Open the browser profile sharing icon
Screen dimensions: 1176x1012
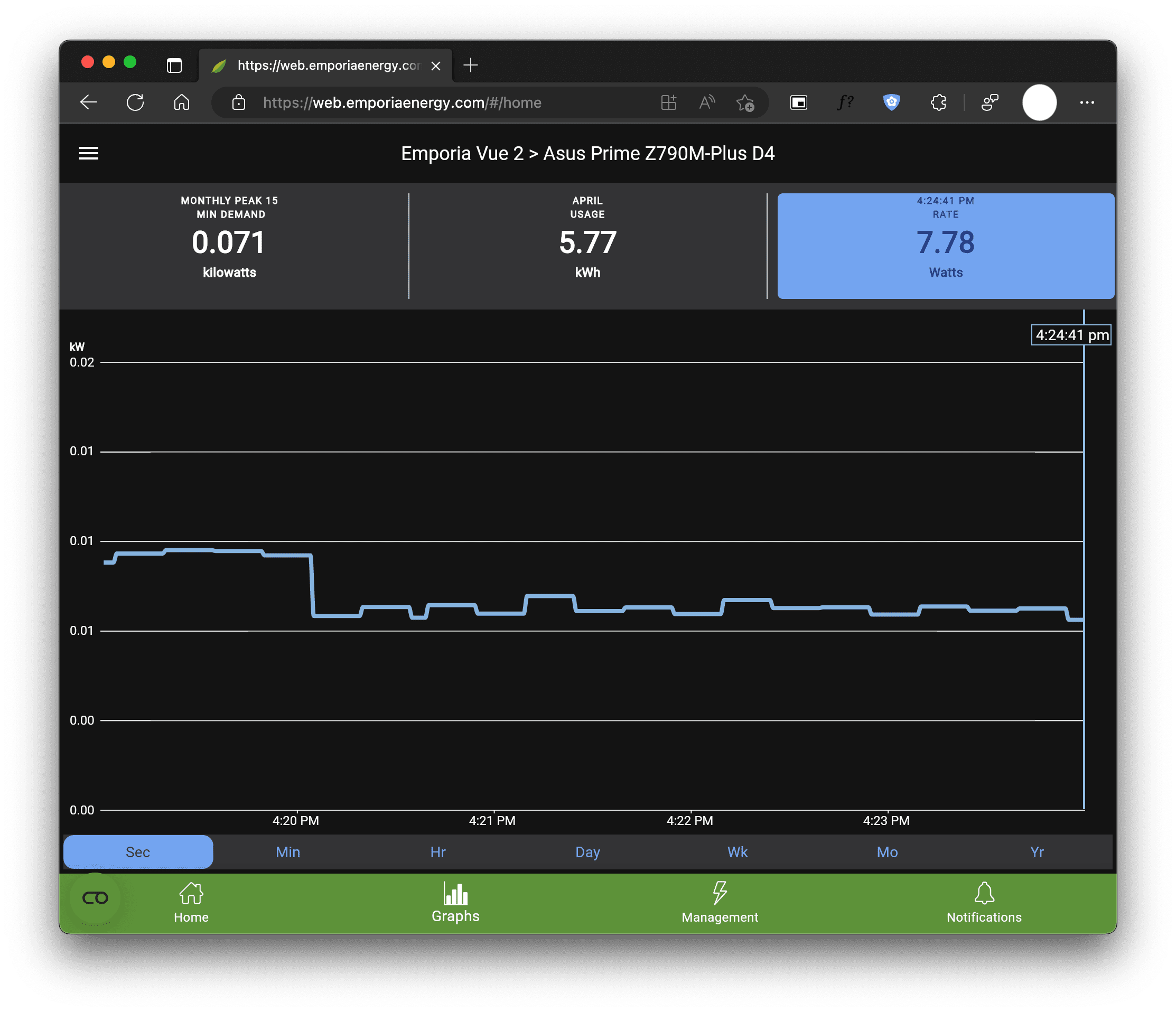(990, 103)
